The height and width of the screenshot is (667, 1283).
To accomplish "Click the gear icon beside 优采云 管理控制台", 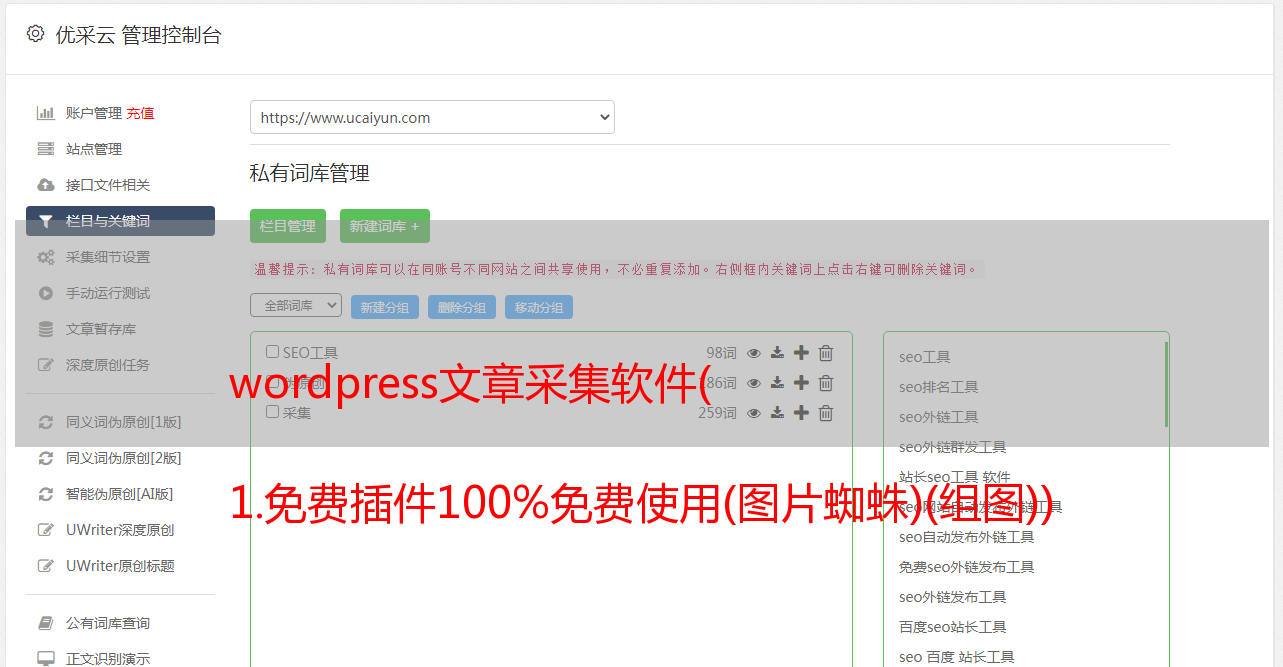I will click(36, 34).
